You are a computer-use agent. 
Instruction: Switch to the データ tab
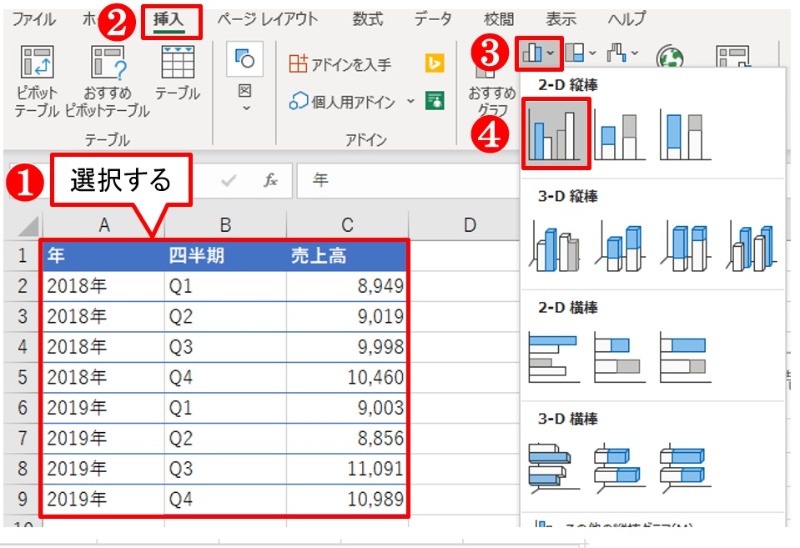[433, 19]
